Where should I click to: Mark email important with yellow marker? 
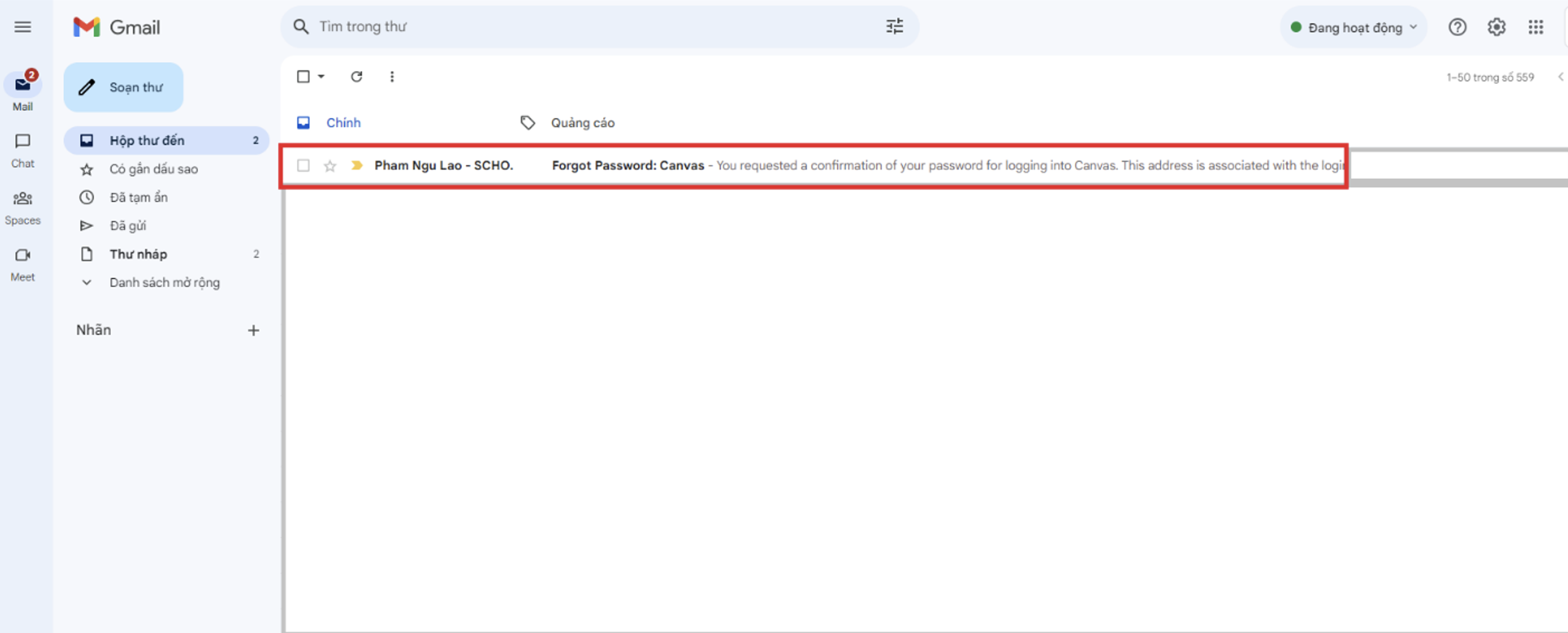(357, 165)
